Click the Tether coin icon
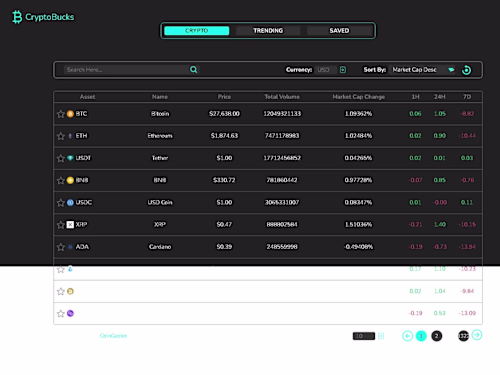500x375 pixels. click(x=70, y=158)
